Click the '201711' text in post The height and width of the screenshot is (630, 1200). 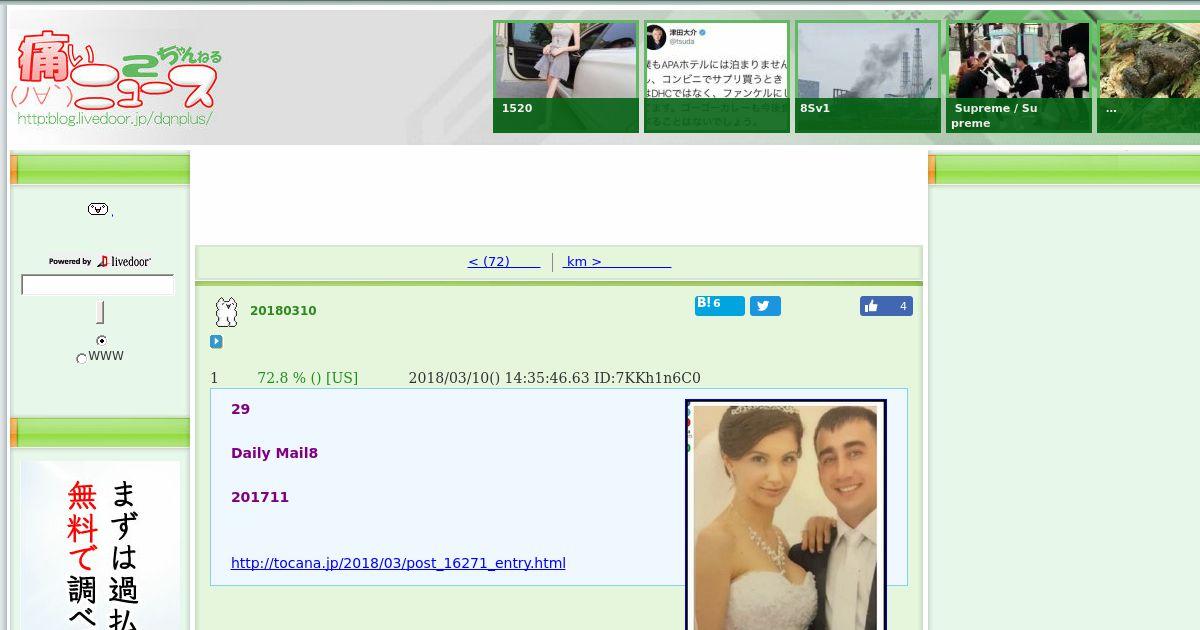click(260, 497)
